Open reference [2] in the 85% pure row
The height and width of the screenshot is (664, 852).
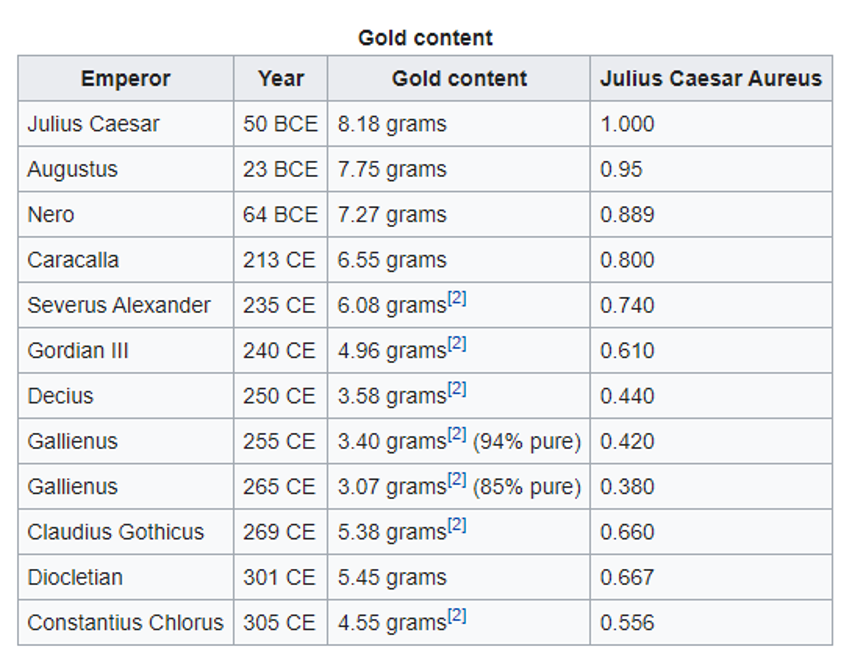(x=456, y=481)
